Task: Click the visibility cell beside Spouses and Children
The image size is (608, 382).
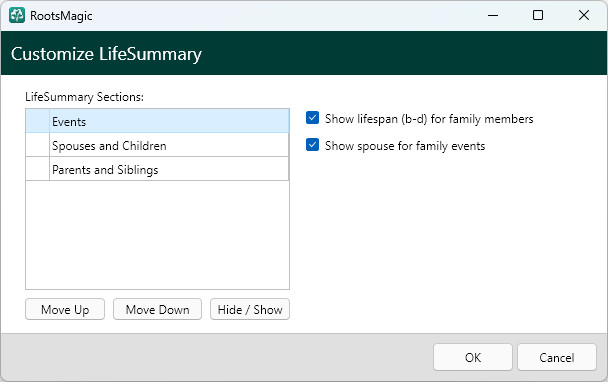Action: (38, 145)
